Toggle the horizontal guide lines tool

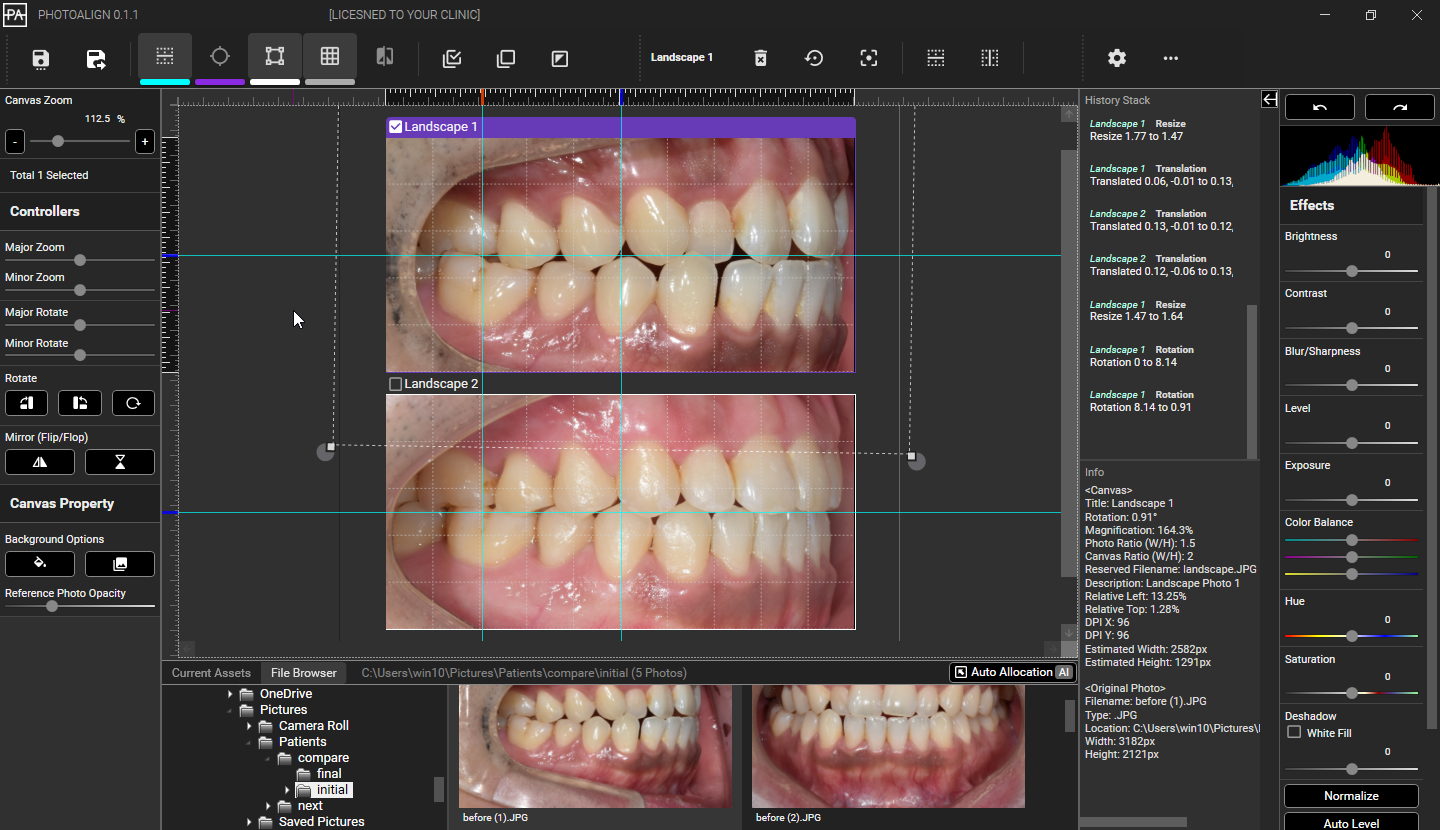165,57
